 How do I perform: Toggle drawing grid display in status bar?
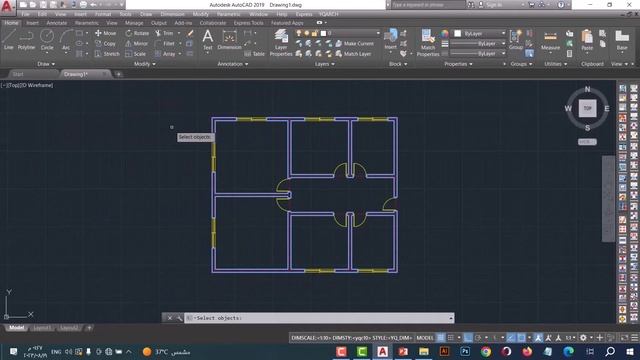coord(441,338)
